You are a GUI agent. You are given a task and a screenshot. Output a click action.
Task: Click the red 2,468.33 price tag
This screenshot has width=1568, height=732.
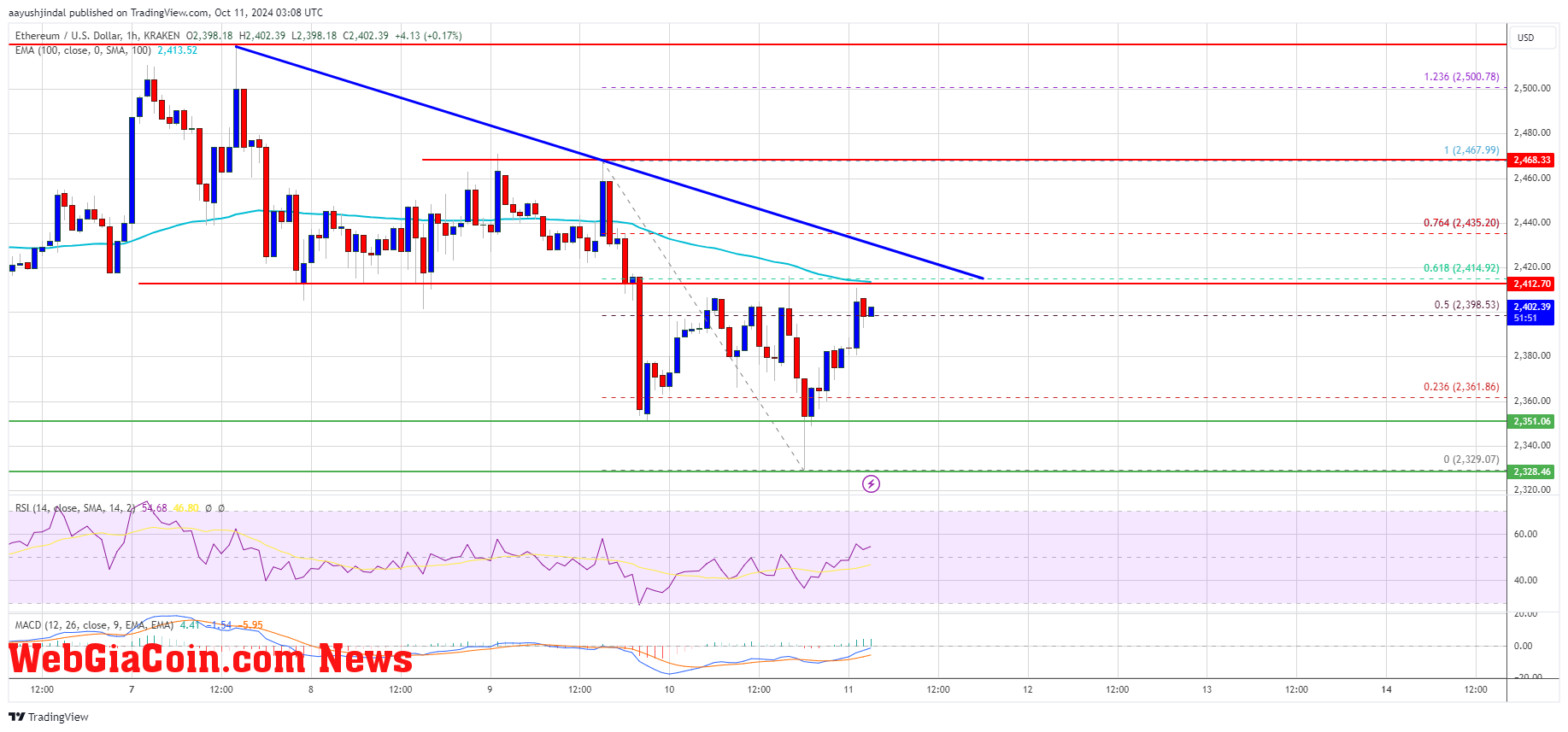click(x=1531, y=160)
